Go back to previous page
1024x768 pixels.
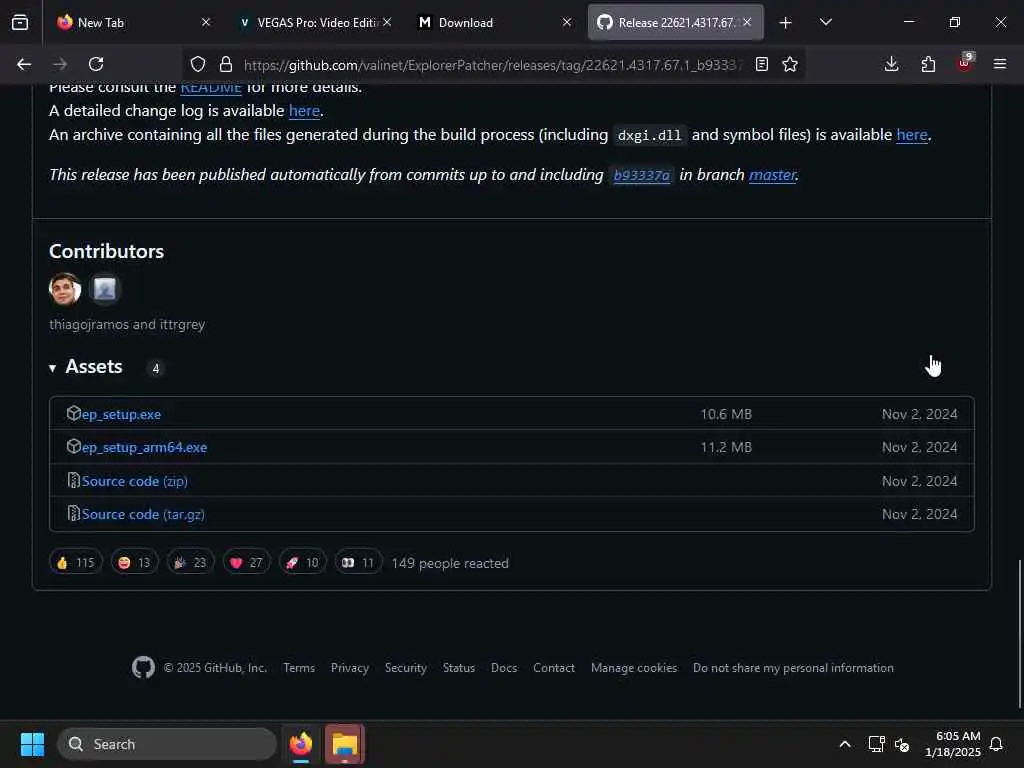[x=24, y=64]
